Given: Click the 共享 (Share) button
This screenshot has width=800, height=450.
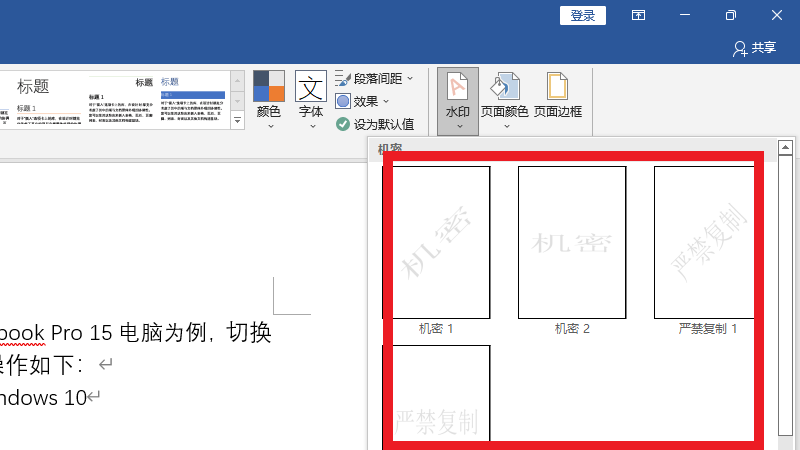Looking at the screenshot, I should tap(754, 47).
